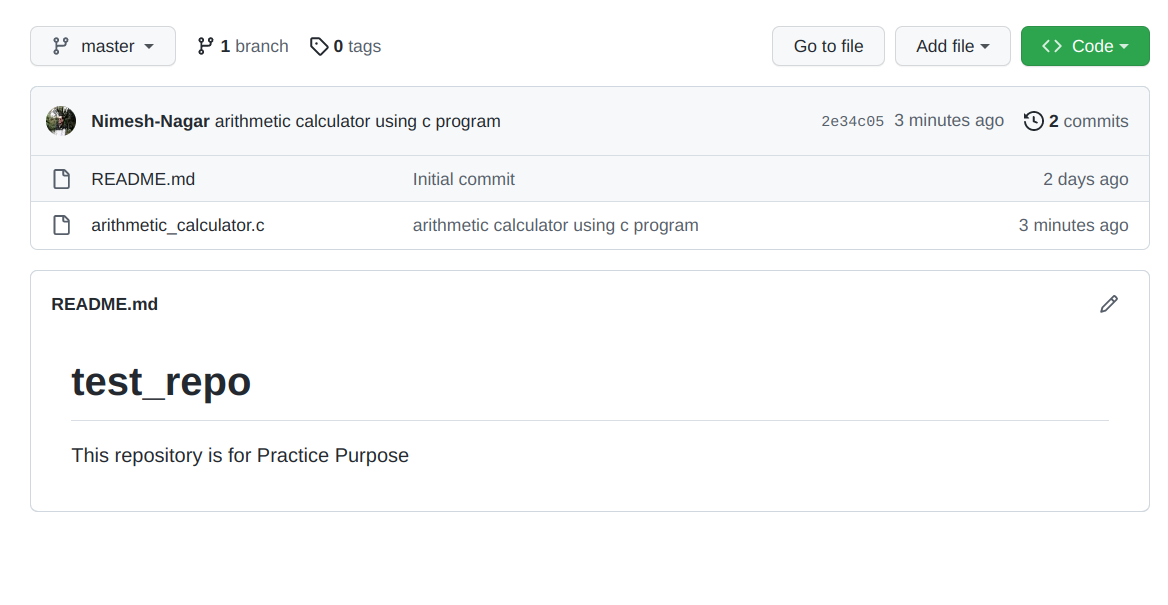This screenshot has width=1168, height=605.
Task: Open the green Code dropdown
Action: [x=1085, y=46]
